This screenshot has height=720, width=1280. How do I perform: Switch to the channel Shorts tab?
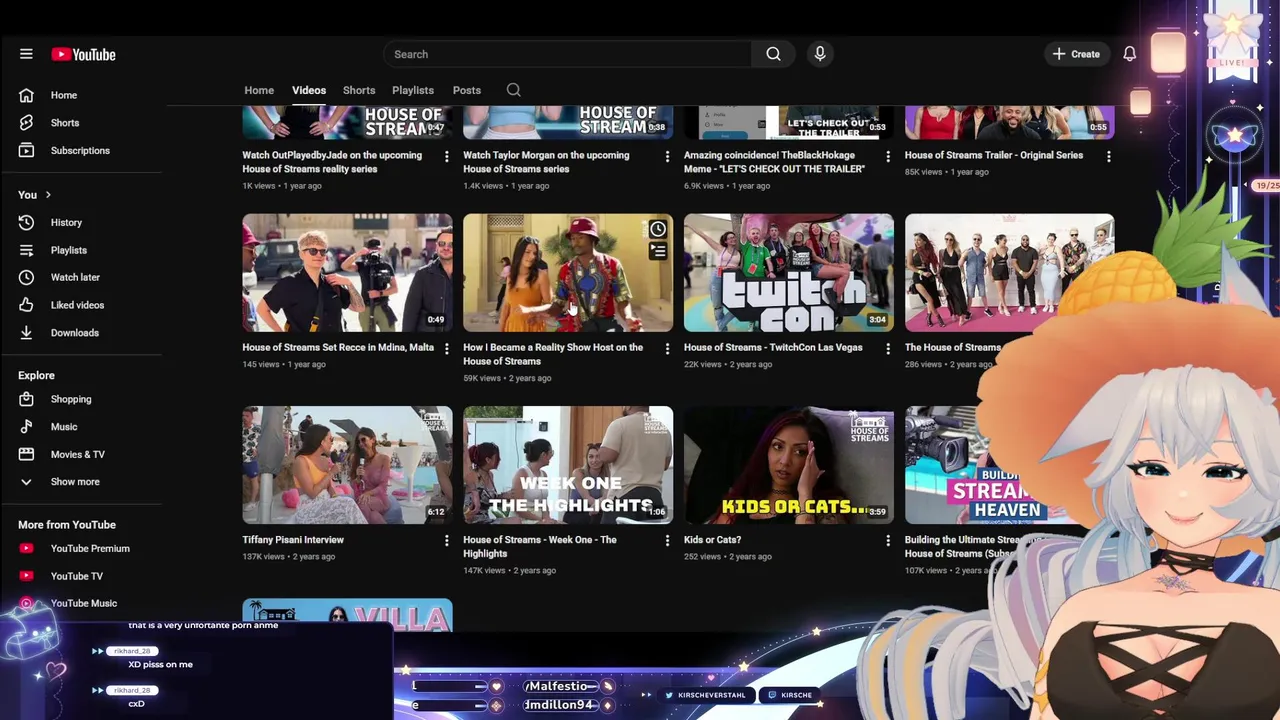(359, 90)
